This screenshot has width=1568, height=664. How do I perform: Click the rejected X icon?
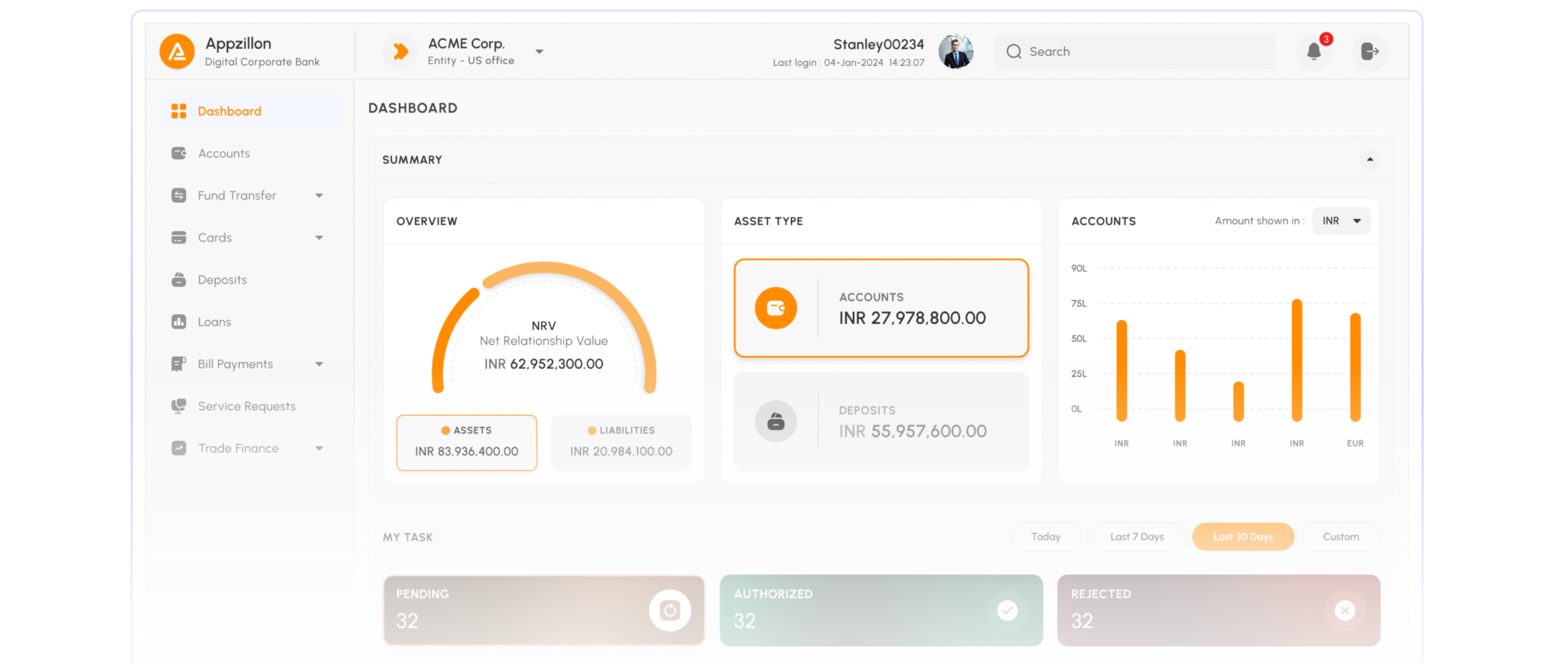coord(1344,610)
